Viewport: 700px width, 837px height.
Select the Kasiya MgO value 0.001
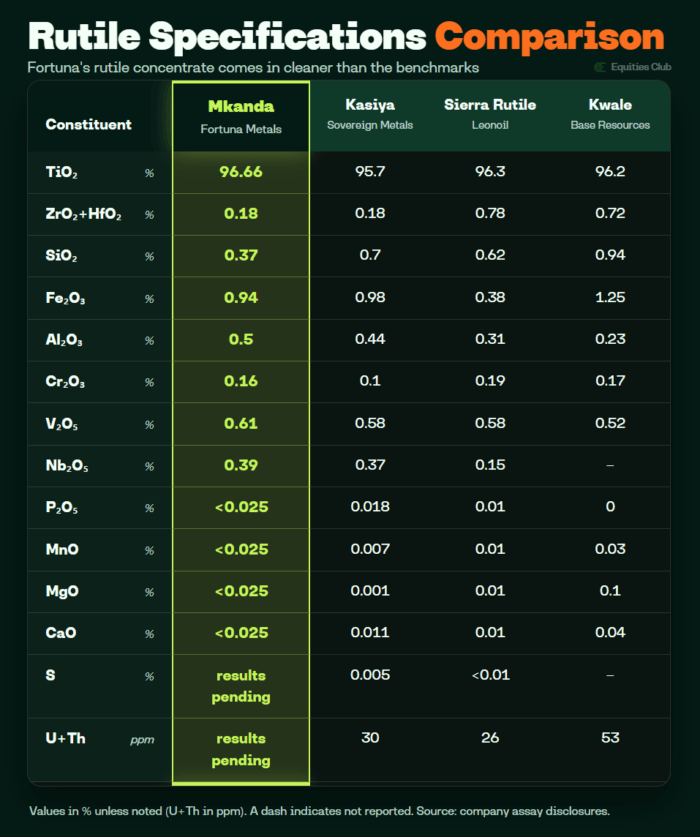[370, 590]
